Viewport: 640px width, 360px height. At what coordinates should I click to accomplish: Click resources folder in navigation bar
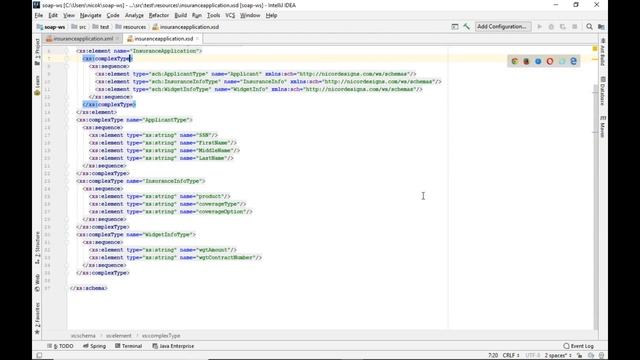pyautogui.click(x=131, y=27)
